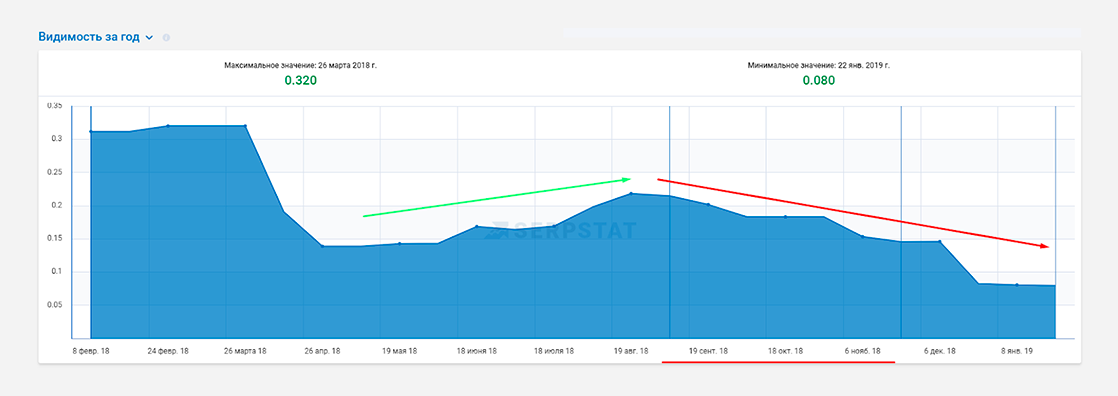Image resolution: width=1118 pixels, height=396 pixels.
Task: Click the 8 янв. 19 data point
Action: pos(1017,285)
